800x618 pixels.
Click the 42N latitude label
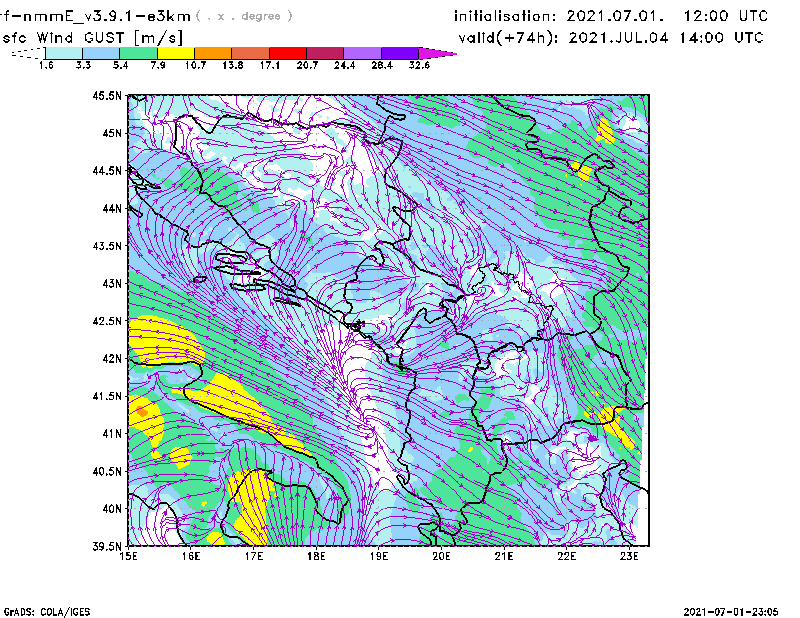coord(112,358)
